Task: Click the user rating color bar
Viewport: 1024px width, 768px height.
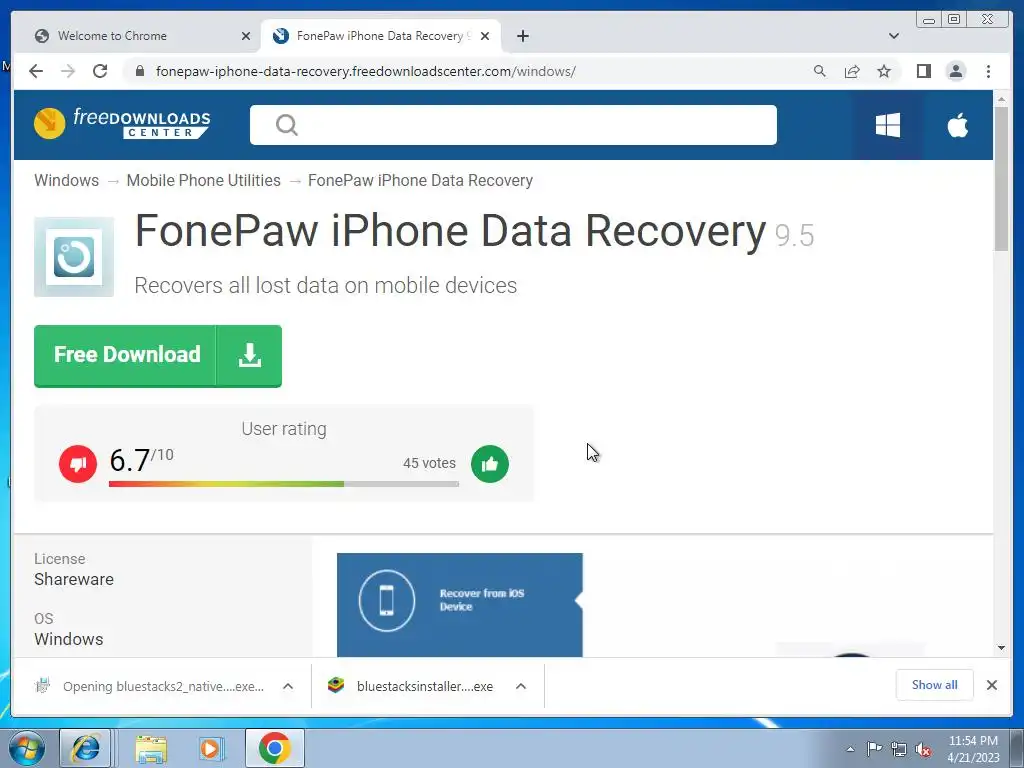Action: 284,484
